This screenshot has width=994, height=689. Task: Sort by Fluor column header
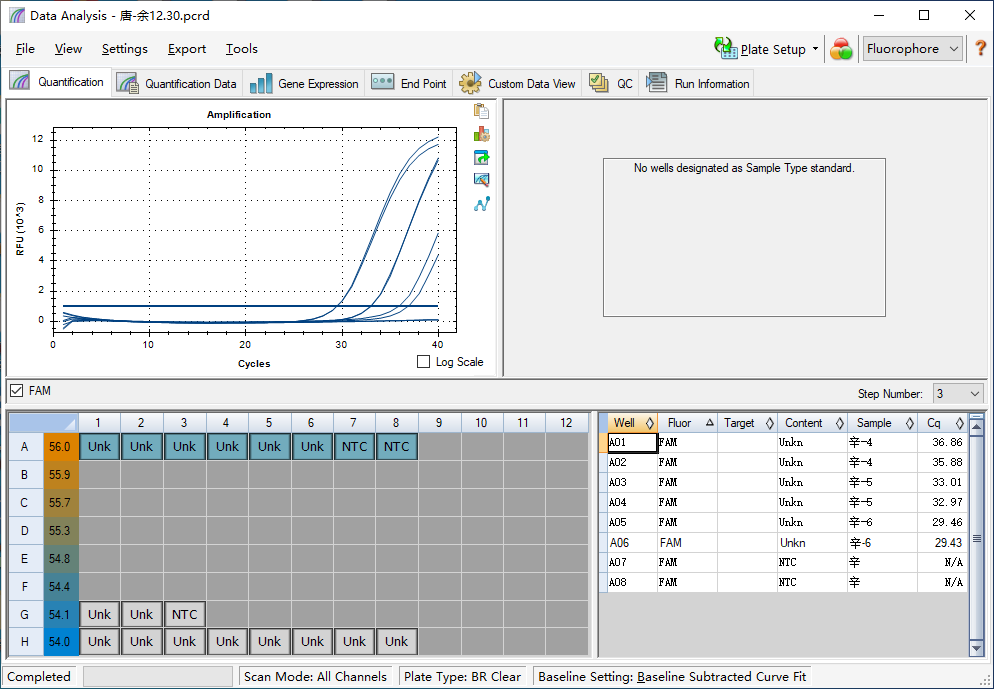687,423
